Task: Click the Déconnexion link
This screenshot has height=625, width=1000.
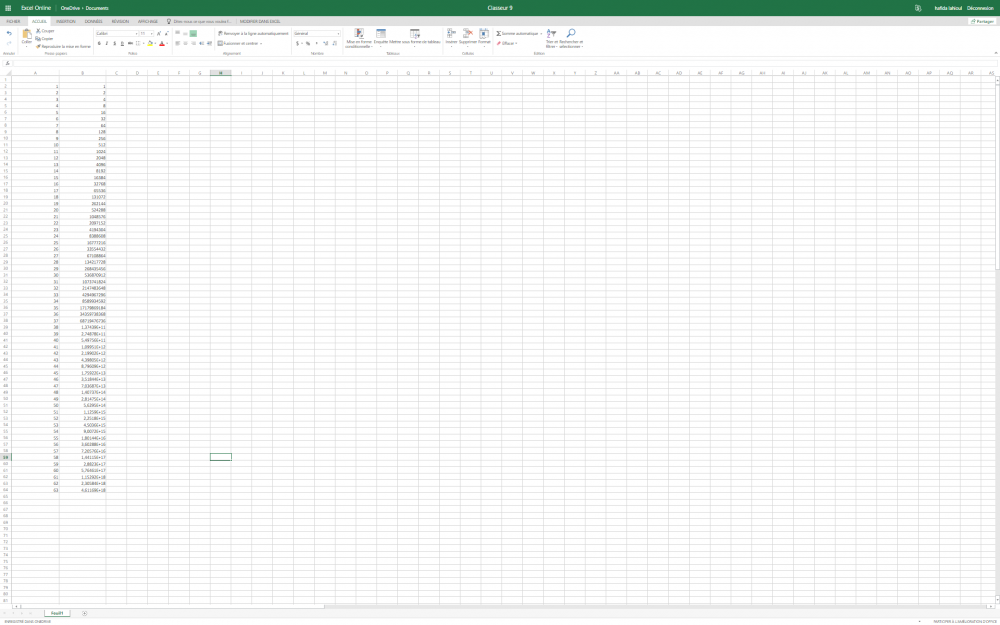Action: (980, 7)
